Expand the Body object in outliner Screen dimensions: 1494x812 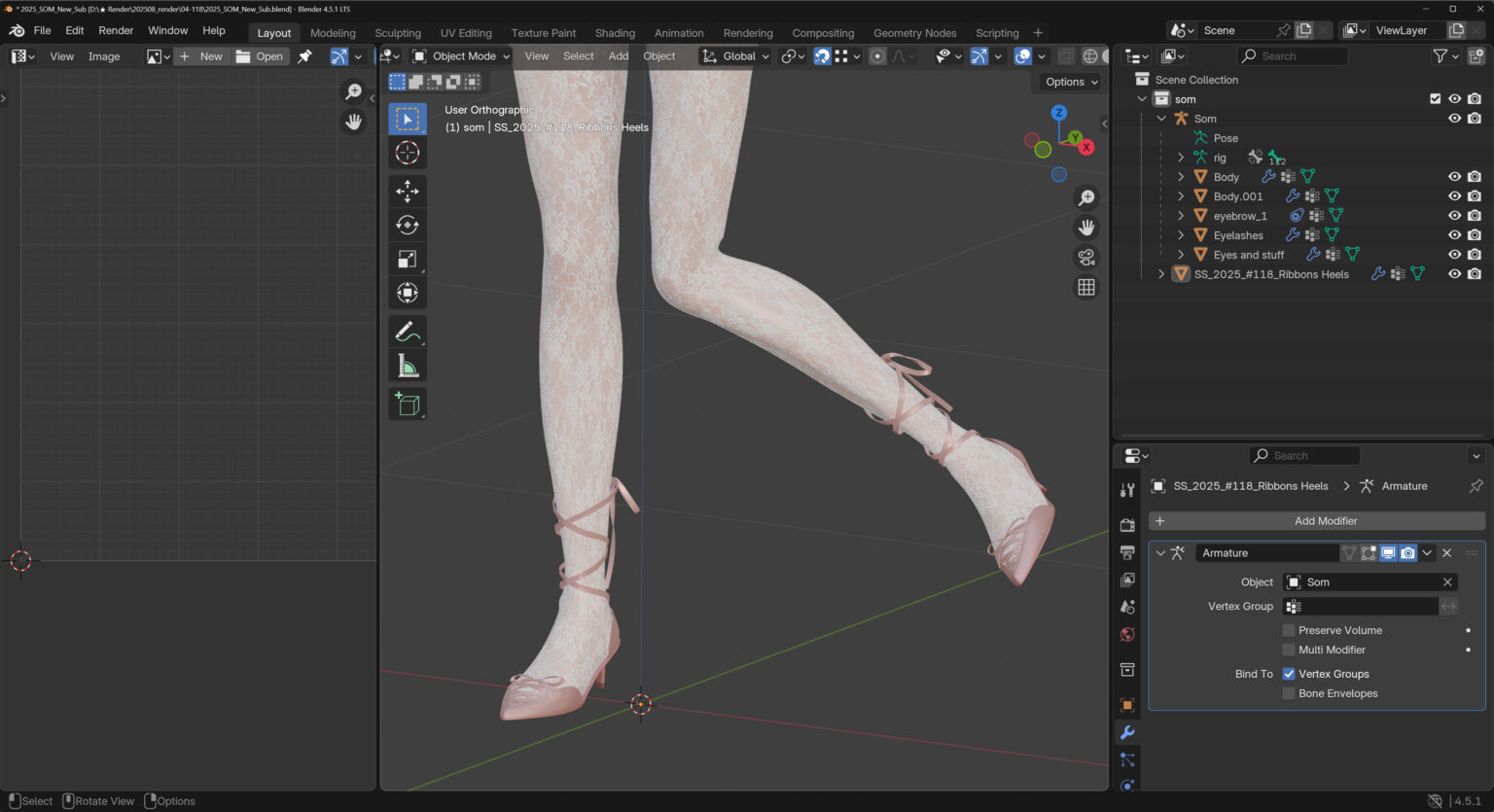tap(1181, 177)
